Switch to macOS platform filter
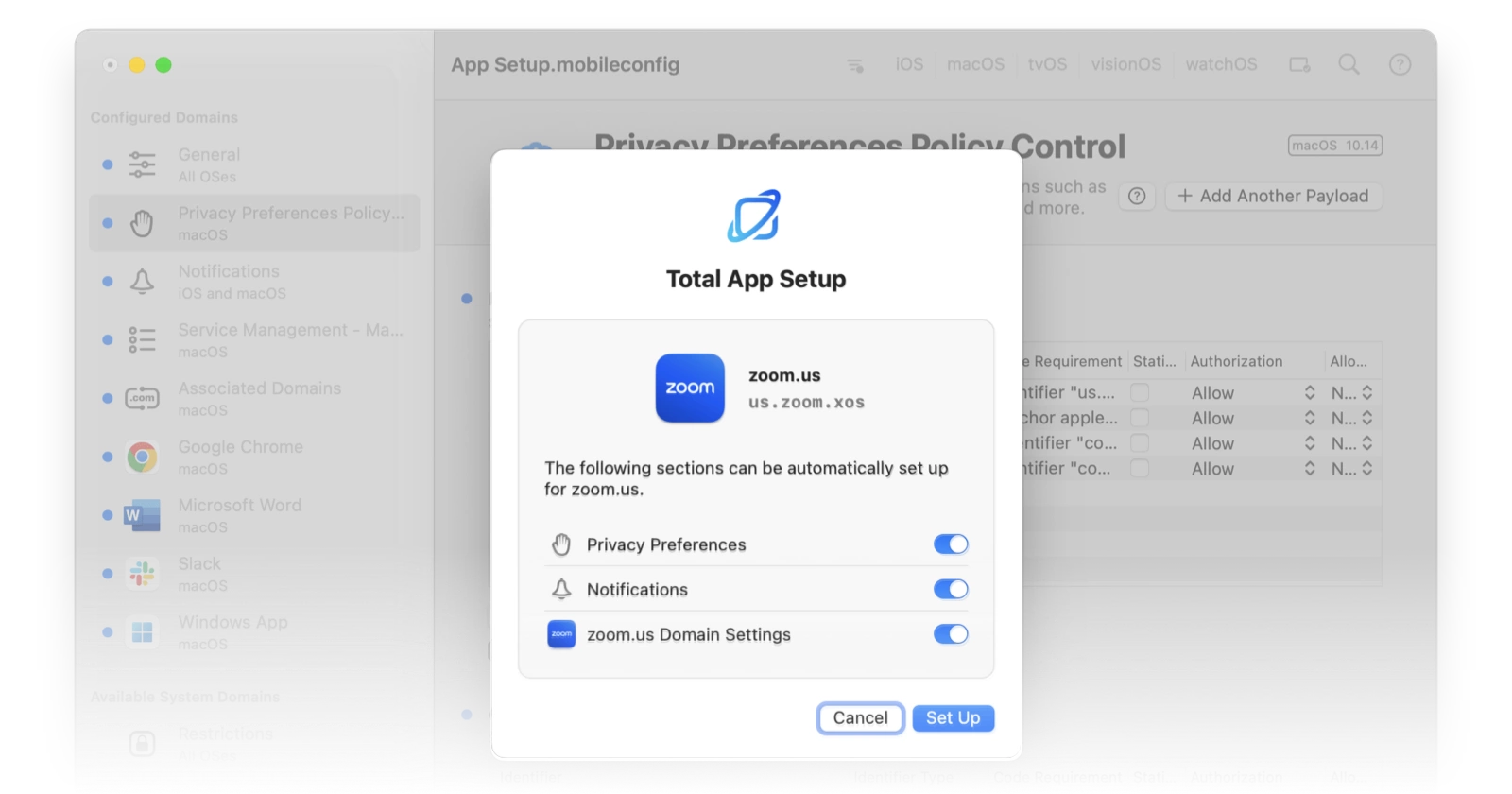The height and width of the screenshot is (794, 1512). 975,64
